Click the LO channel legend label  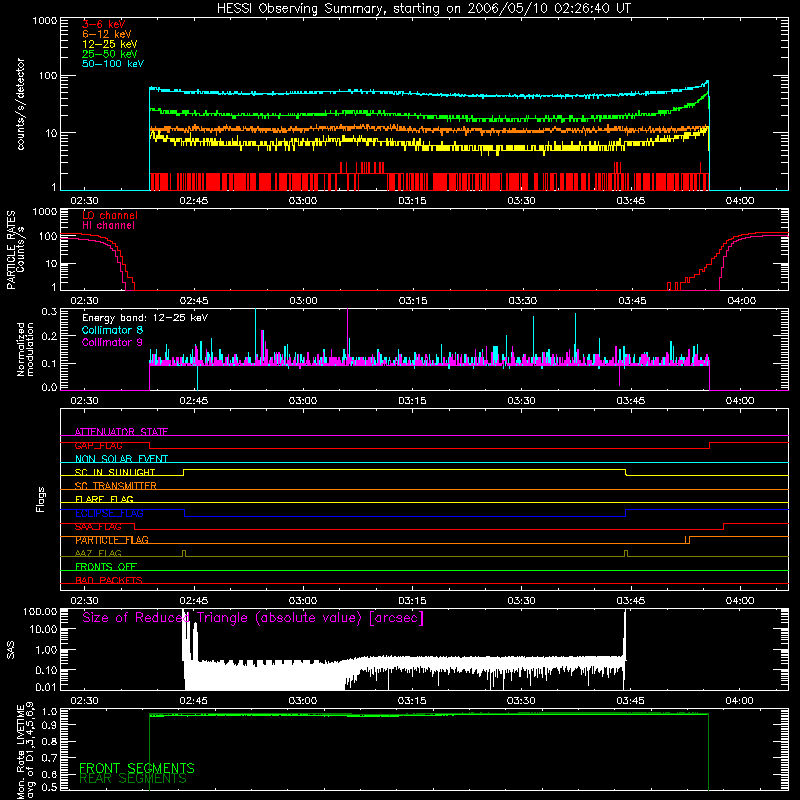click(110, 215)
